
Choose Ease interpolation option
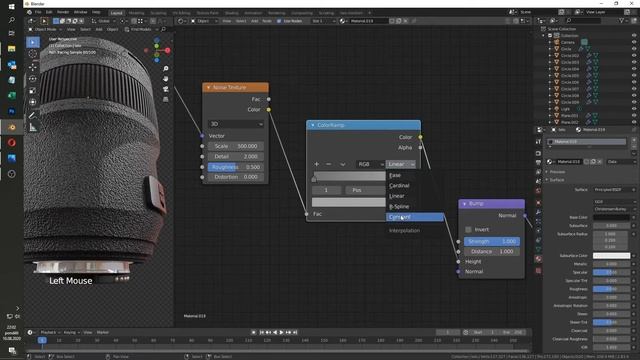pos(415,175)
